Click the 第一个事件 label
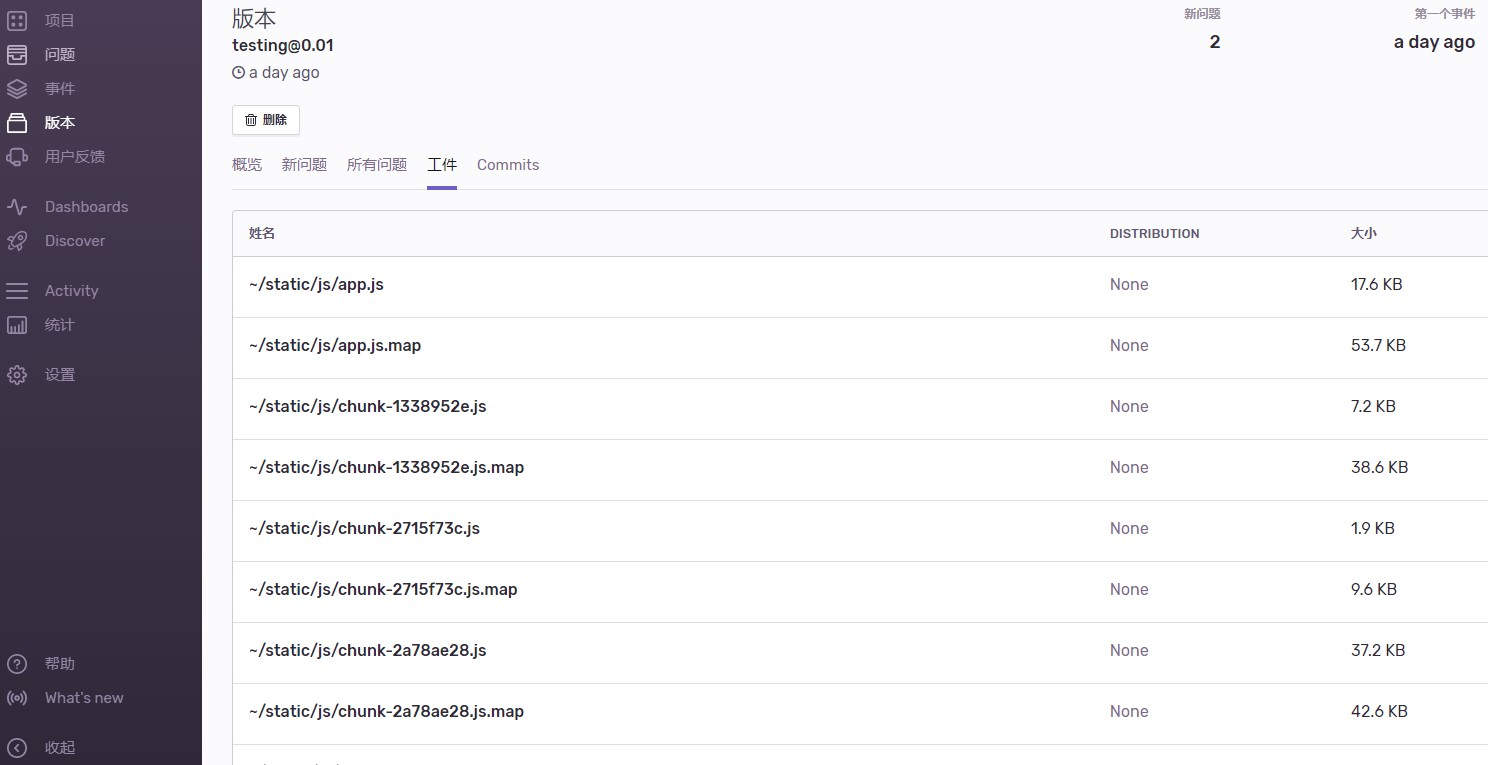This screenshot has width=1488, height=765. [1445, 14]
